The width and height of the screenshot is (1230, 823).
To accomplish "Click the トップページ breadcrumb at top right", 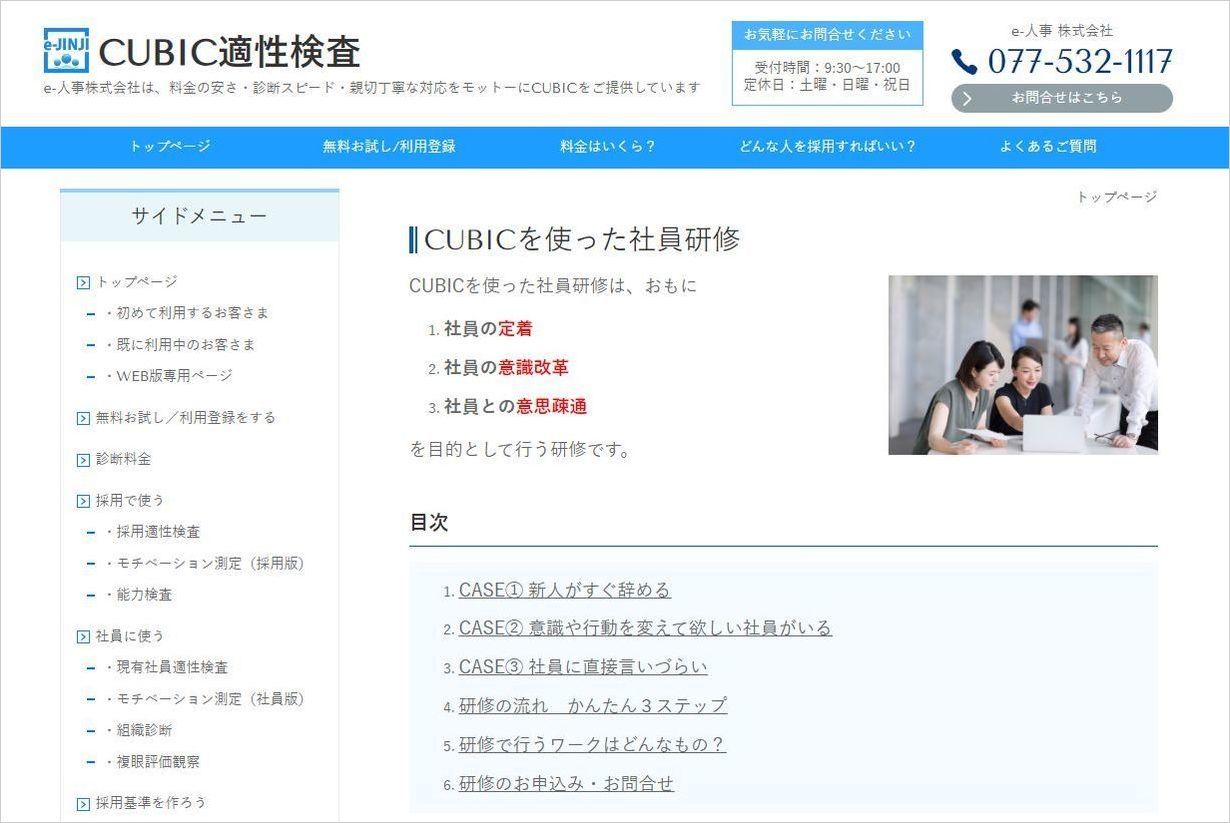I will [1116, 197].
